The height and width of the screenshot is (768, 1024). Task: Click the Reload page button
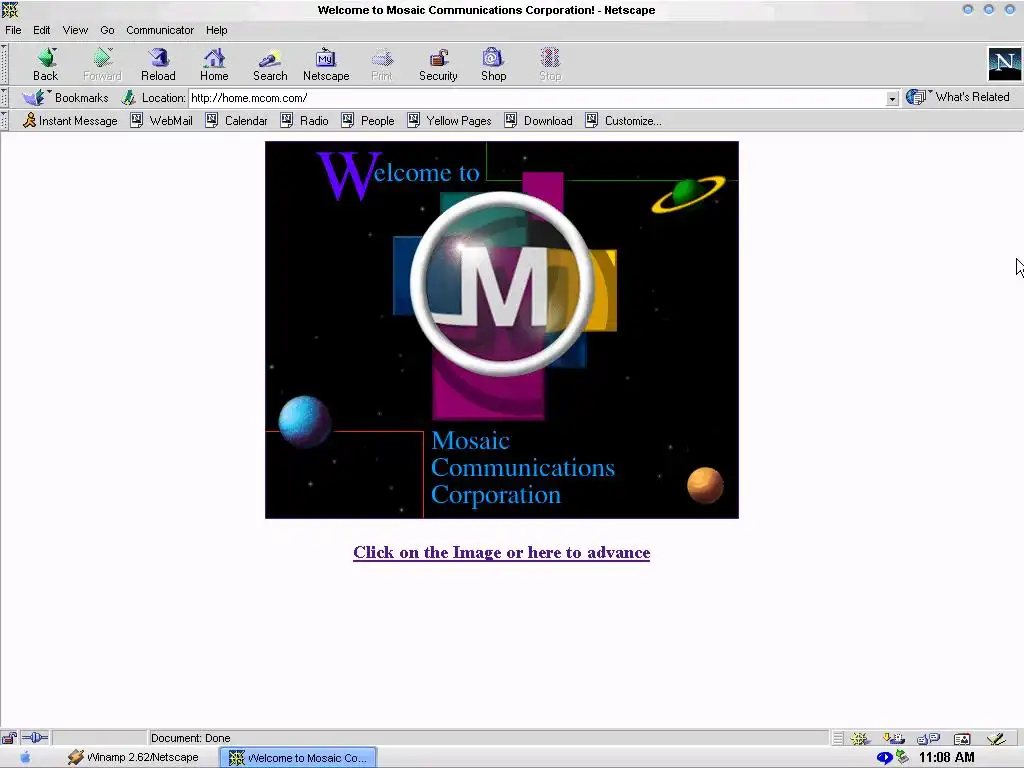coord(158,64)
